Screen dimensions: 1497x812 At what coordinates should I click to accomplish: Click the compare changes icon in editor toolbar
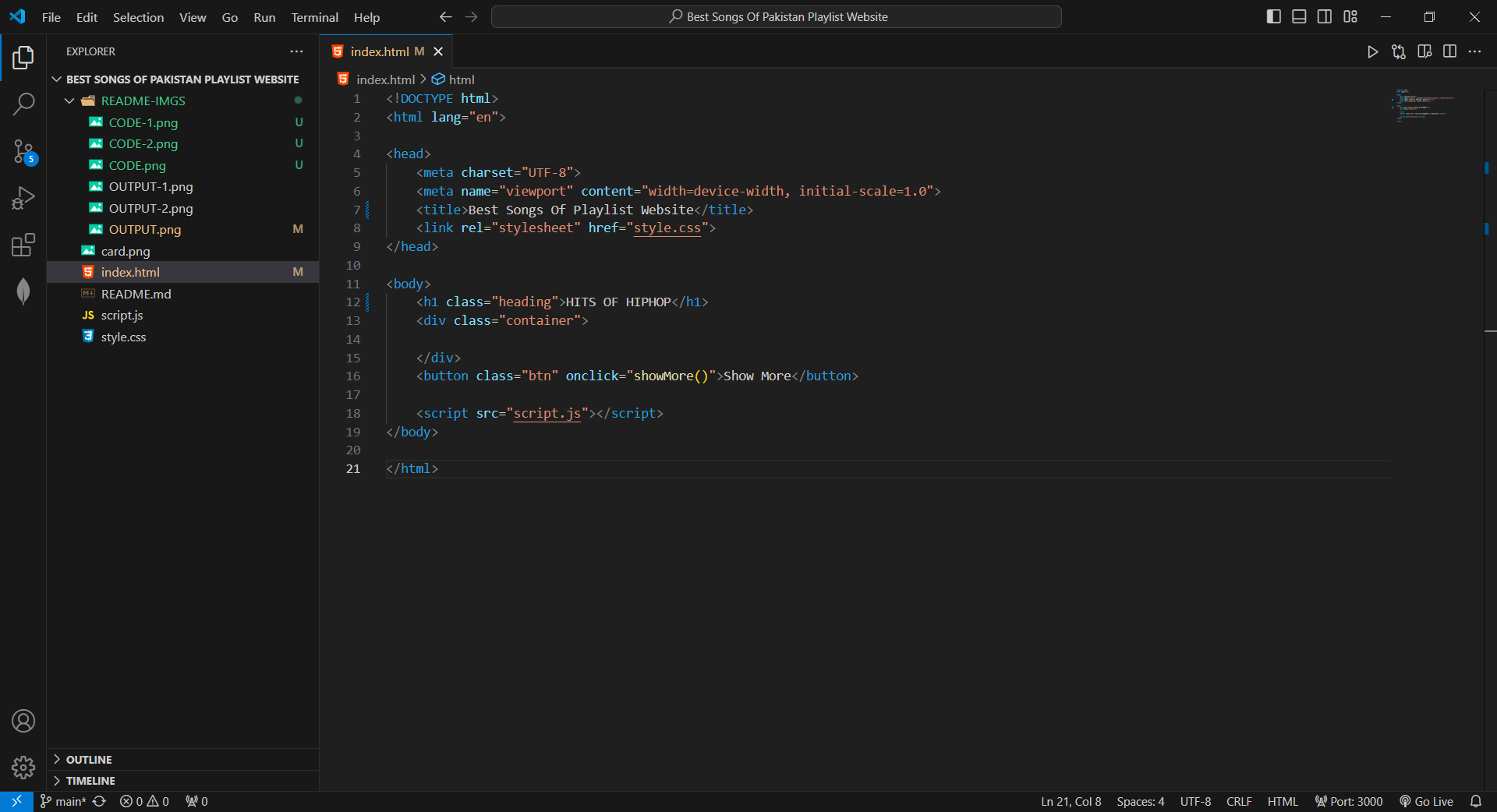tap(1399, 51)
